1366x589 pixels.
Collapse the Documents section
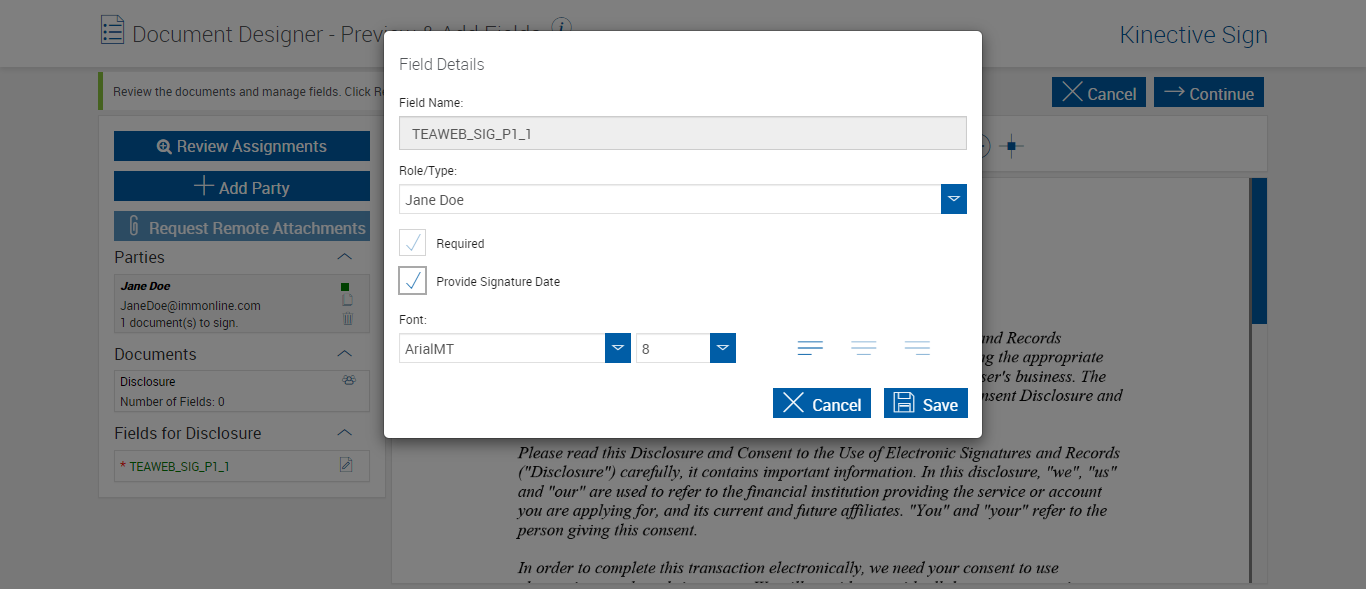[344, 354]
